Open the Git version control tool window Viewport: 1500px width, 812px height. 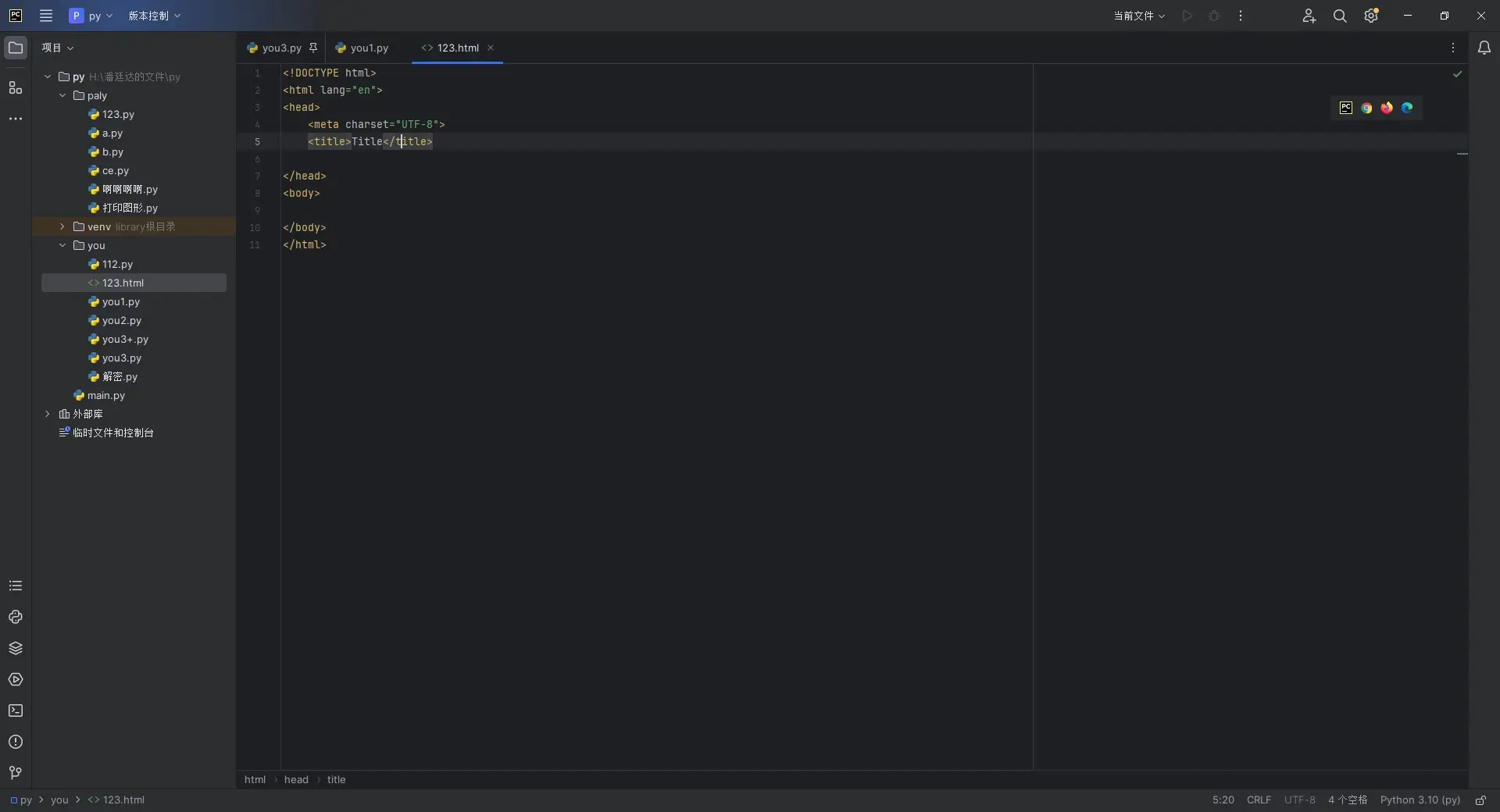16,773
